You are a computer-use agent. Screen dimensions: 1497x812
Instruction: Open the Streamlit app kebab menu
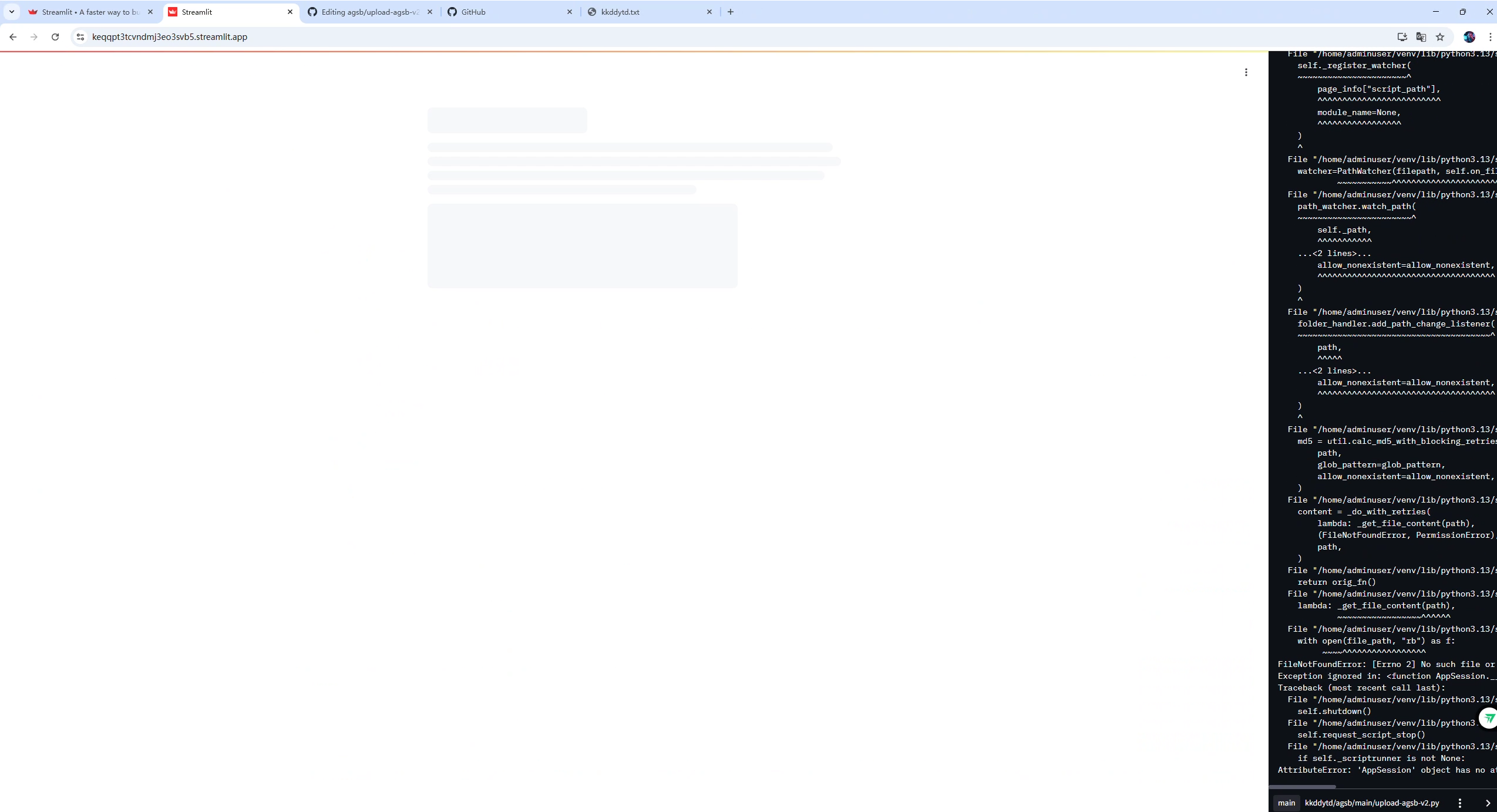(x=1246, y=72)
